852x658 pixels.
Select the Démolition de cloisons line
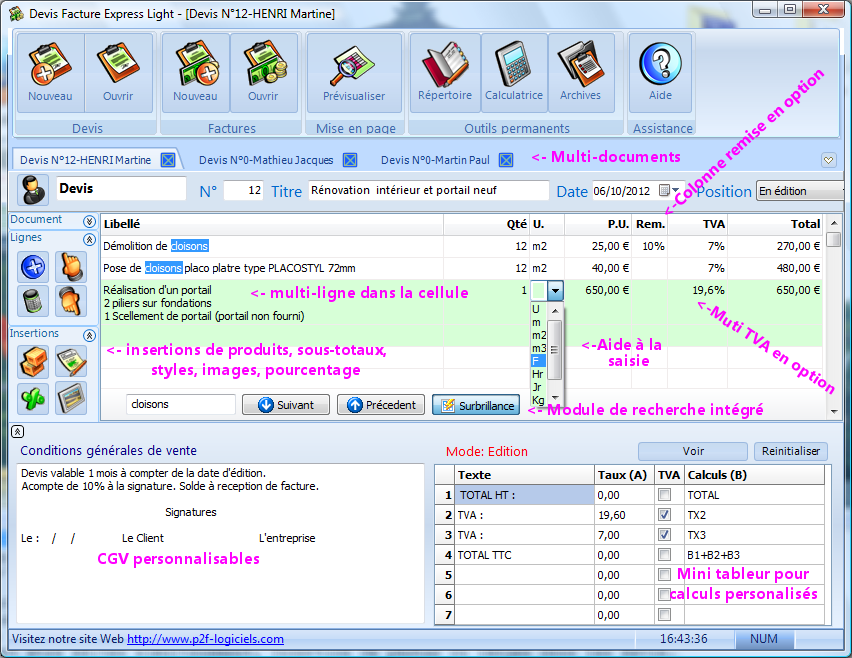click(461, 246)
